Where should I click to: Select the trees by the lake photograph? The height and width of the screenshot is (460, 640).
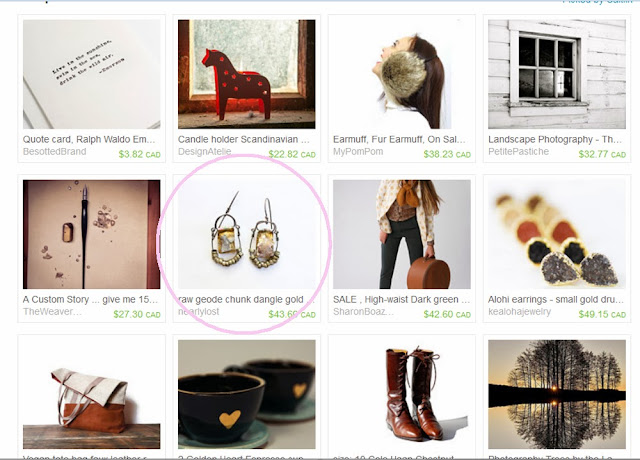[557, 394]
